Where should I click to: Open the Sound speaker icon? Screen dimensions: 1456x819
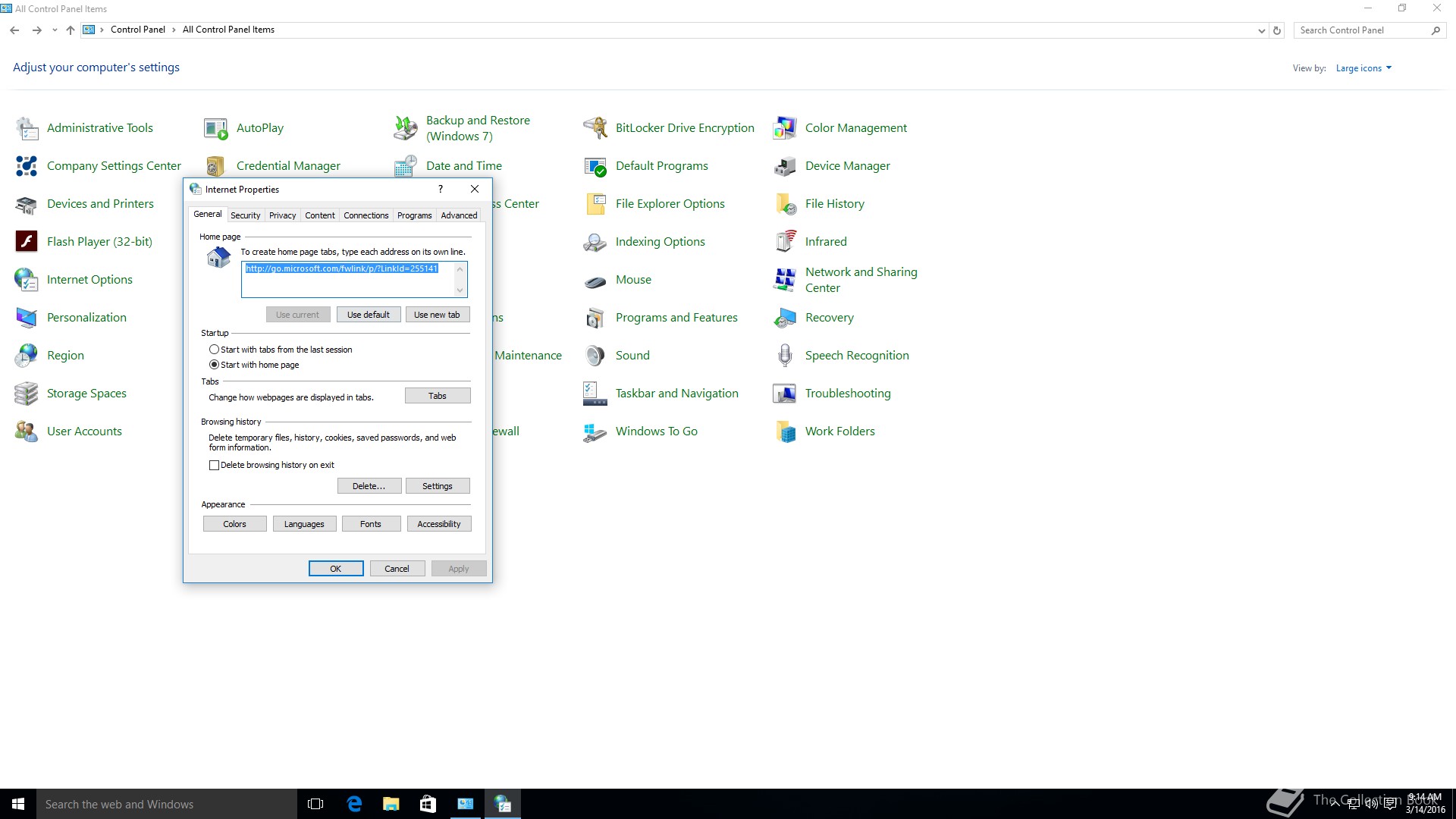pyautogui.click(x=595, y=356)
